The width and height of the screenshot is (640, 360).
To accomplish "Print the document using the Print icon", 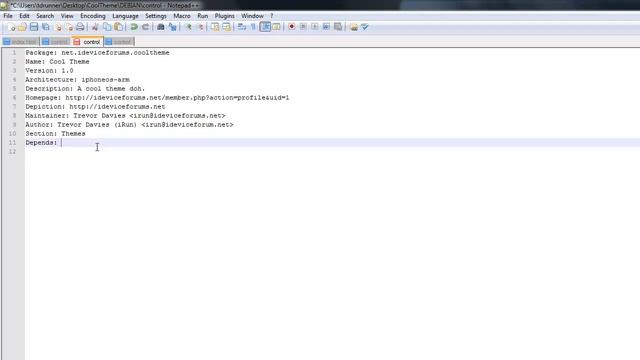I will [x=80, y=27].
